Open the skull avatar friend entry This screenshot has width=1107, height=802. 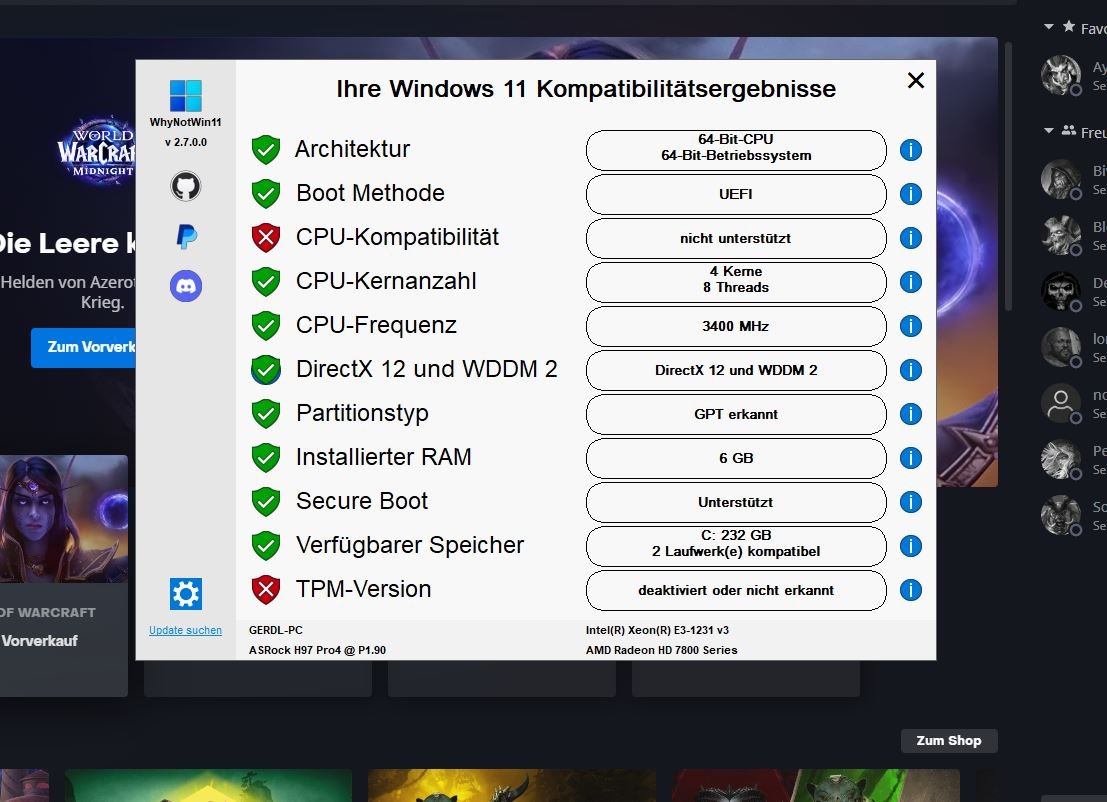[x=1060, y=291]
